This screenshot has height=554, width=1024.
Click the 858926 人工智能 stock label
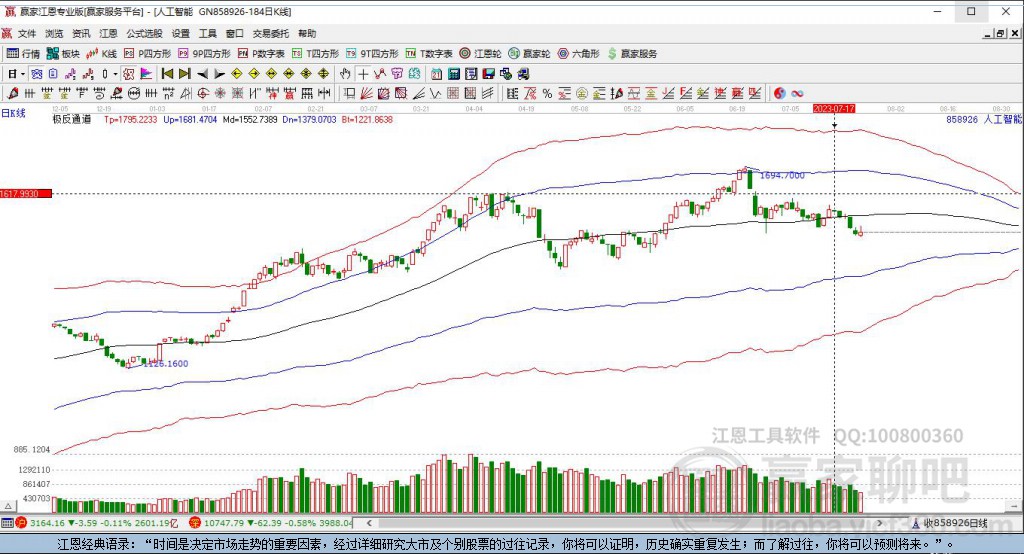(x=984, y=120)
